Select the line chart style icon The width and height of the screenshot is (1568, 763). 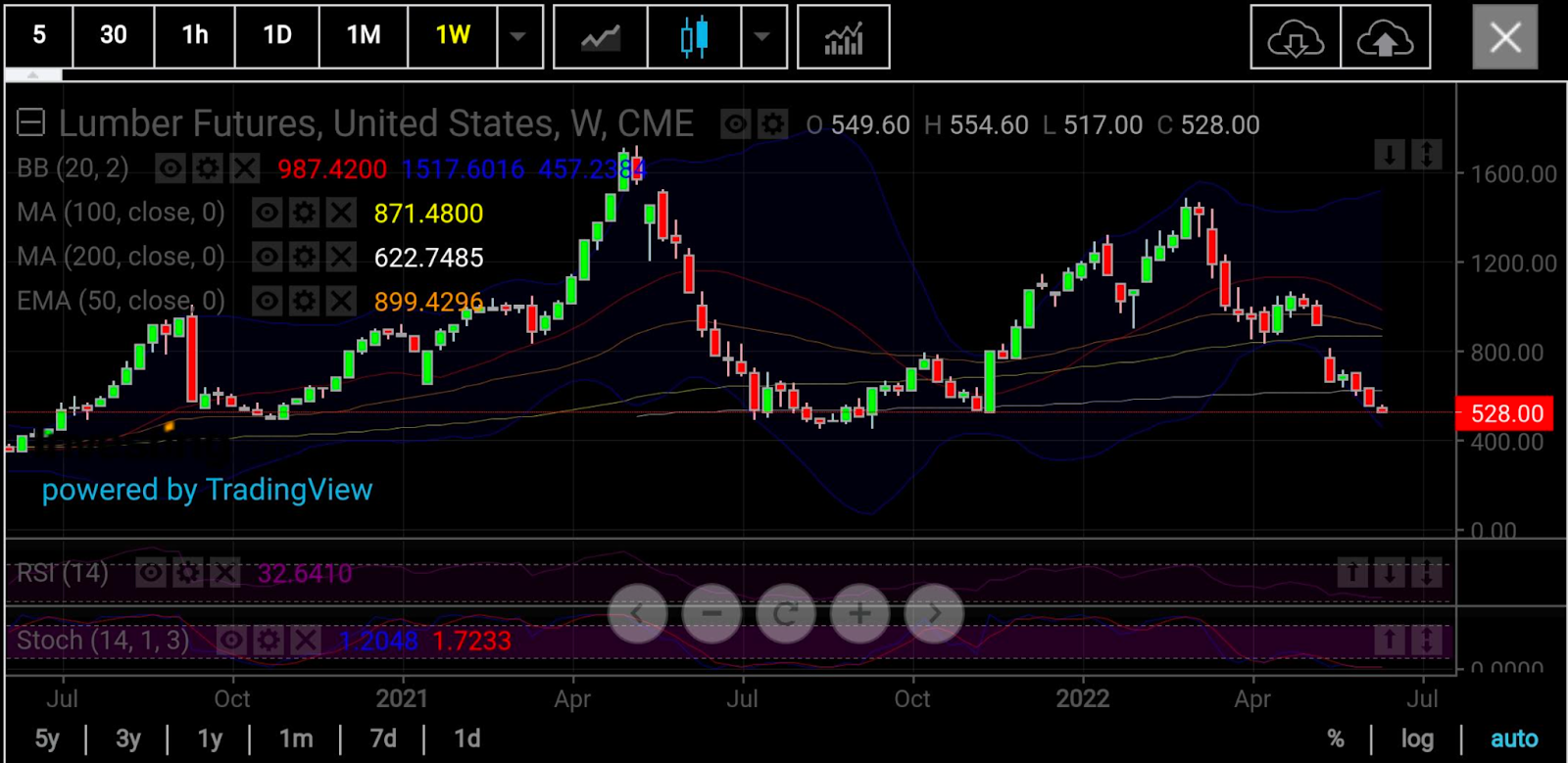(601, 37)
